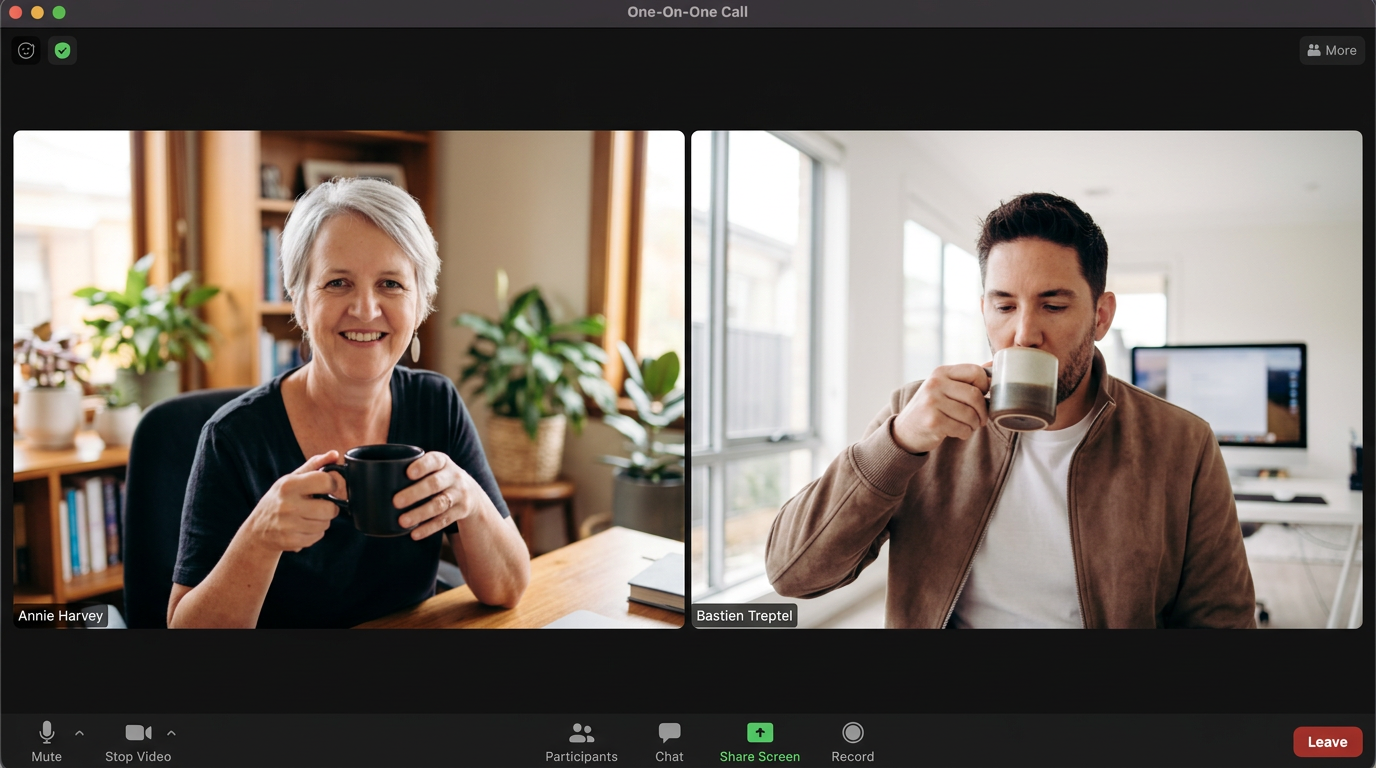Open the smiley face icon at top left
The height and width of the screenshot is (768, 1376).
(27, 50)
